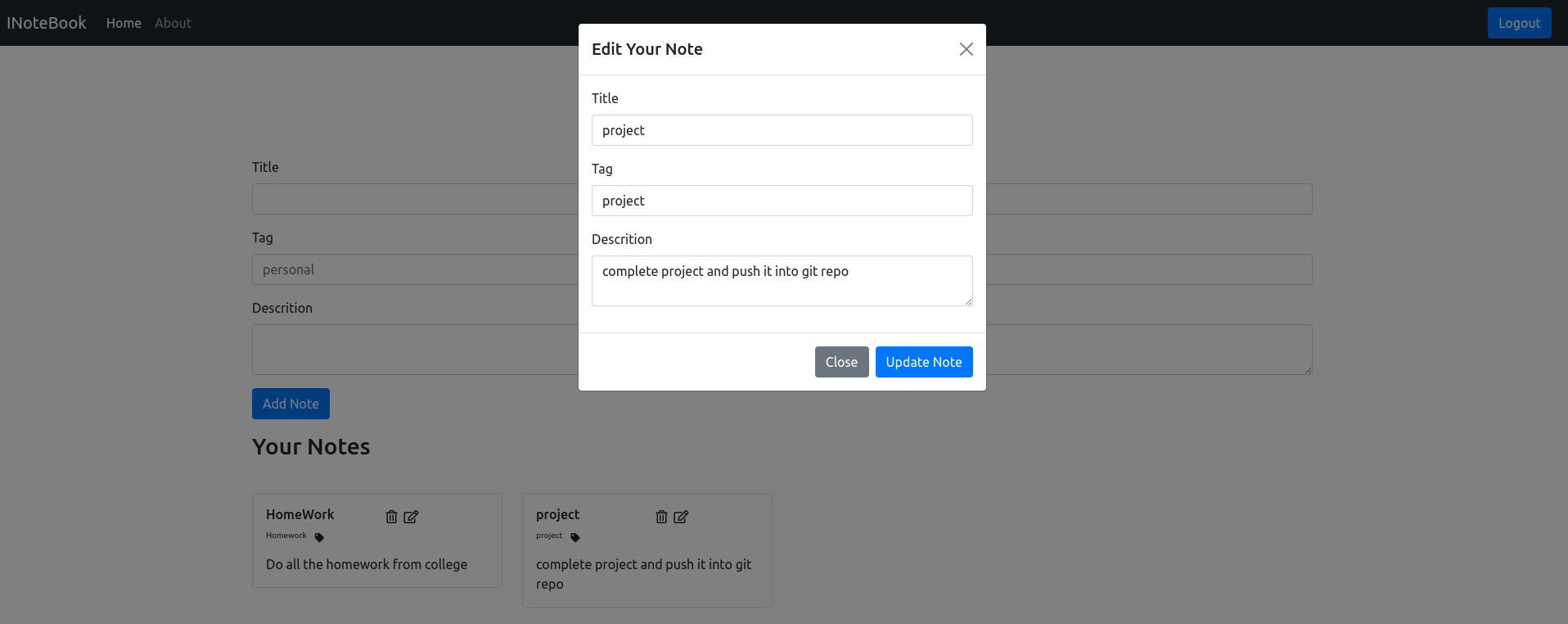1568x624 pixels.
Task: Click the Update Note button
Action: pyautogui.click(x=924, y=362)
